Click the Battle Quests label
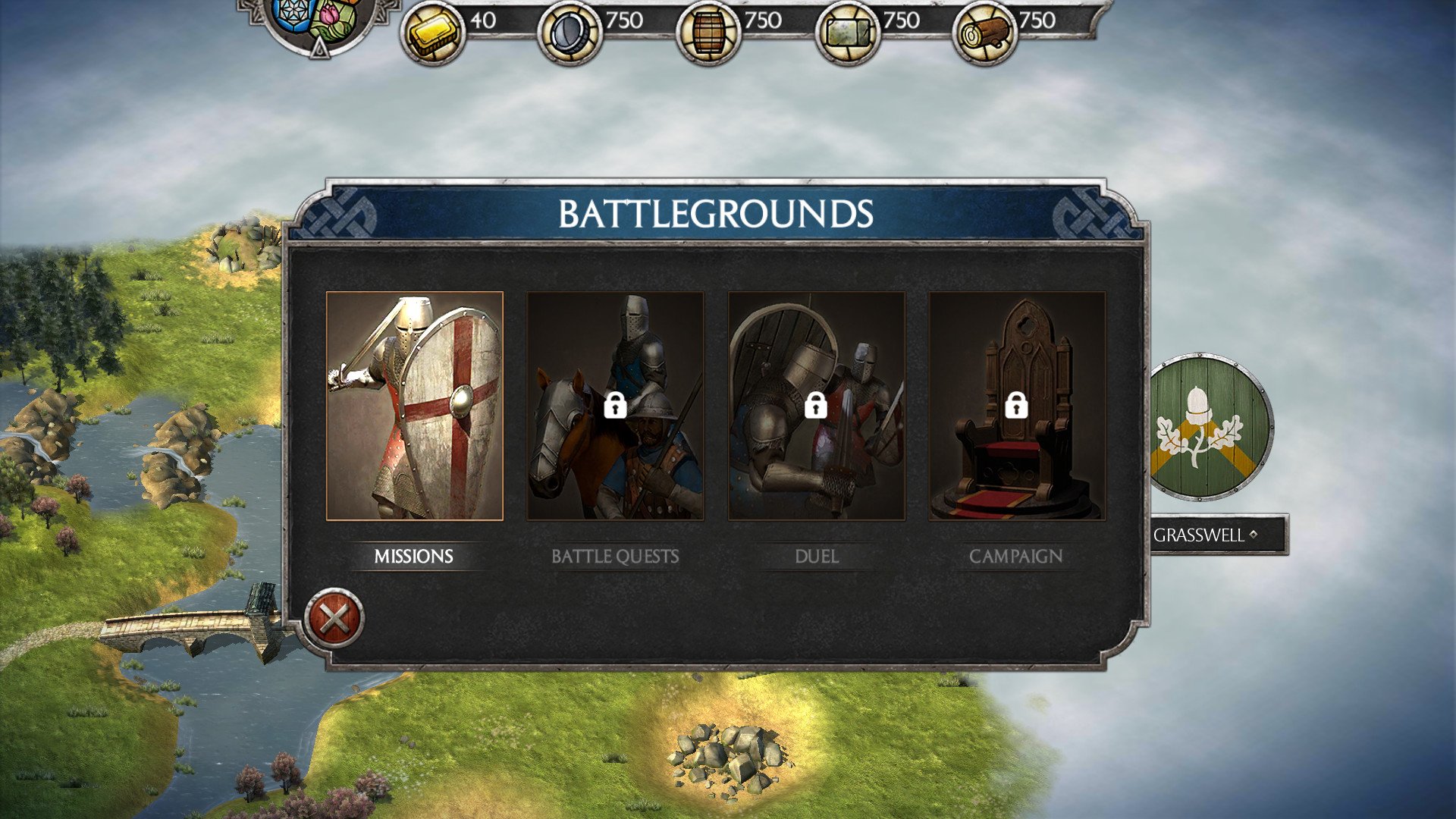The image size is (1456, 819). coord(615,557)
